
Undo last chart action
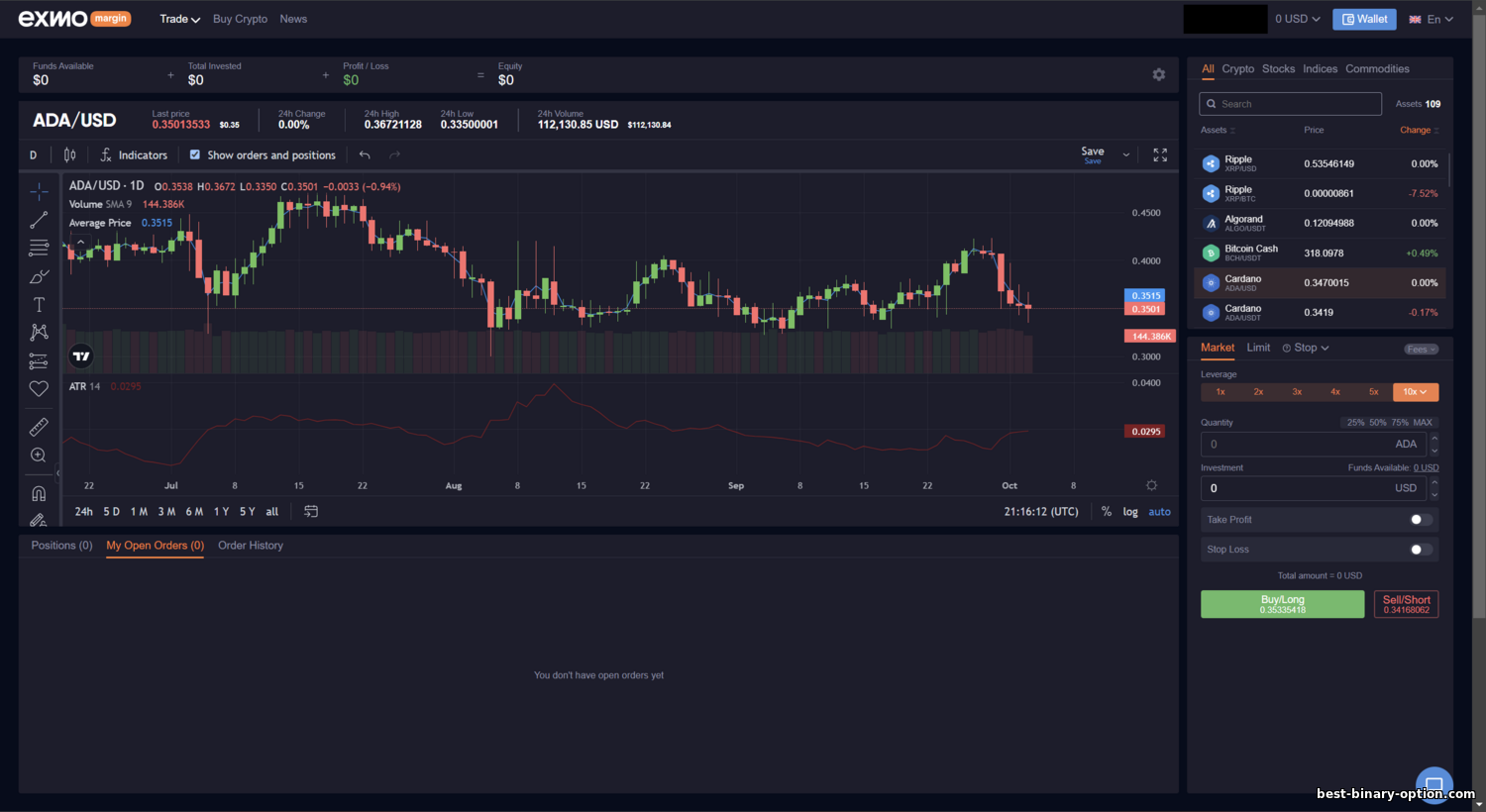pos(365,154)
